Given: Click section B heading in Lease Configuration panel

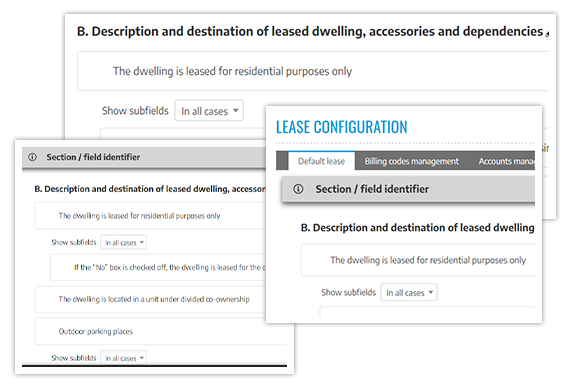Looking at the screenshot, I should [418, 228].
